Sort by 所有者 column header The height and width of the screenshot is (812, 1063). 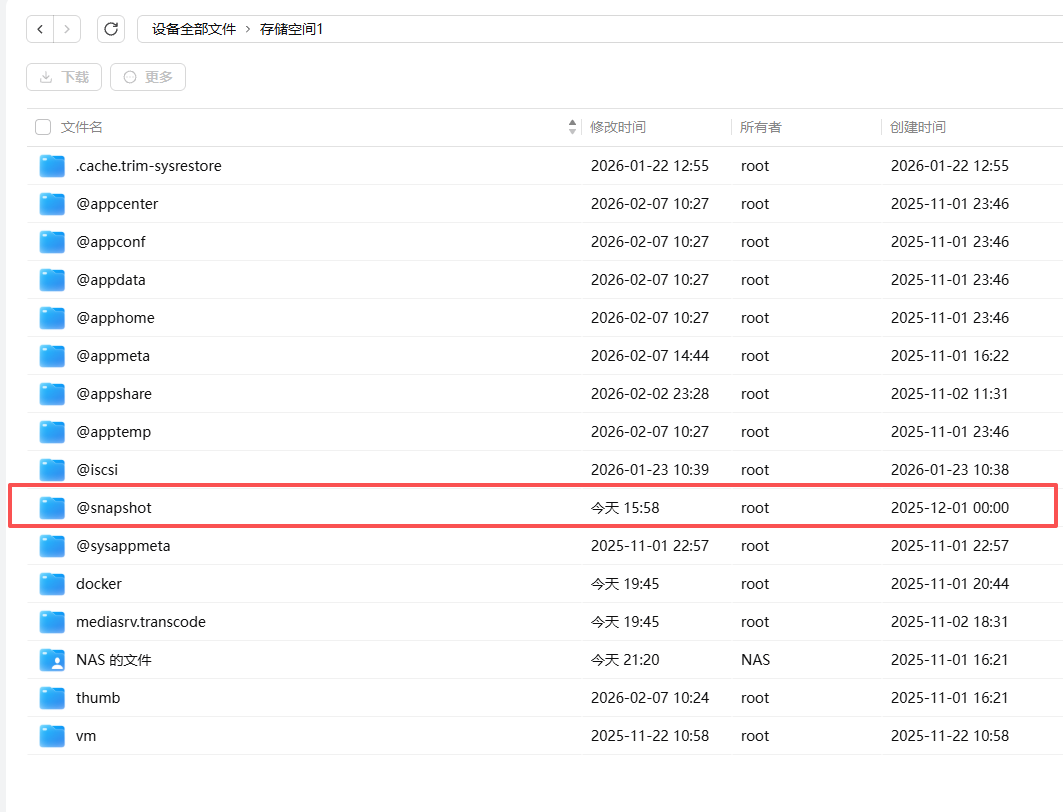click(x=761, y=127)
